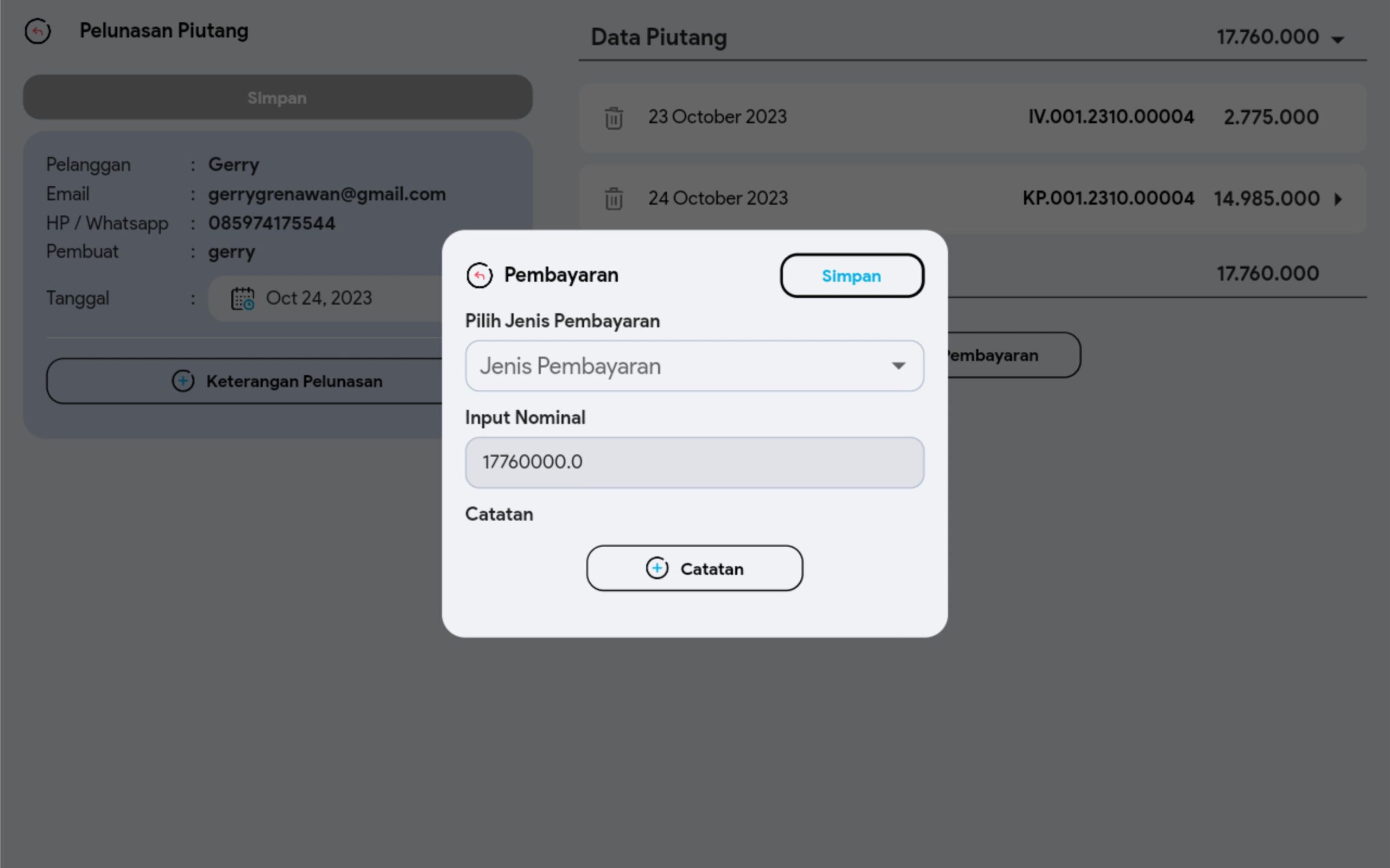Click Simpan button in Pembayaran dialog
This screenshot has height=868, width=1390.
(x=851, y=276)
